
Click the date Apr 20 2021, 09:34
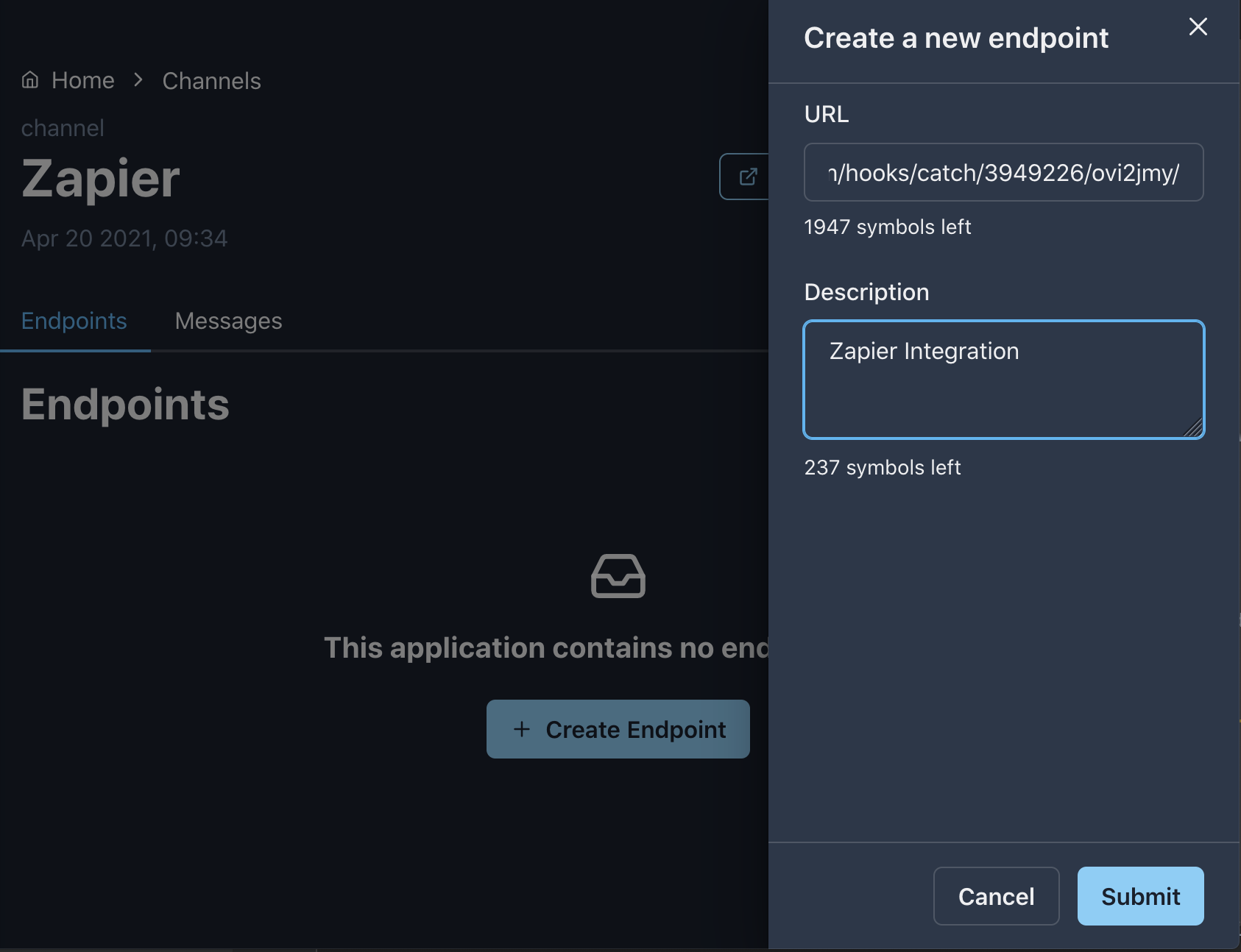point(124,238)
